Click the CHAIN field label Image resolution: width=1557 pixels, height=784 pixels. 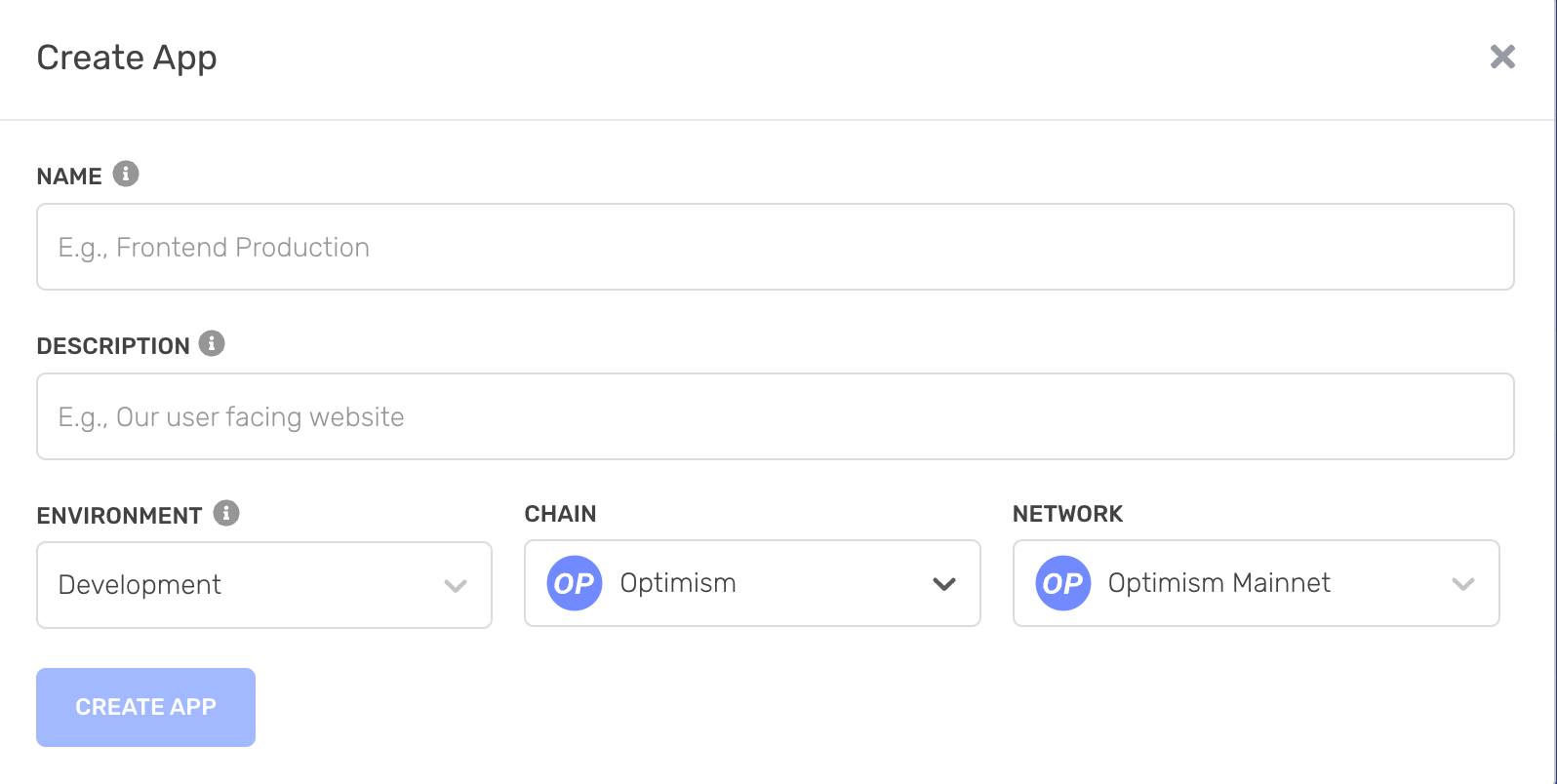click(x=561, y=514)
